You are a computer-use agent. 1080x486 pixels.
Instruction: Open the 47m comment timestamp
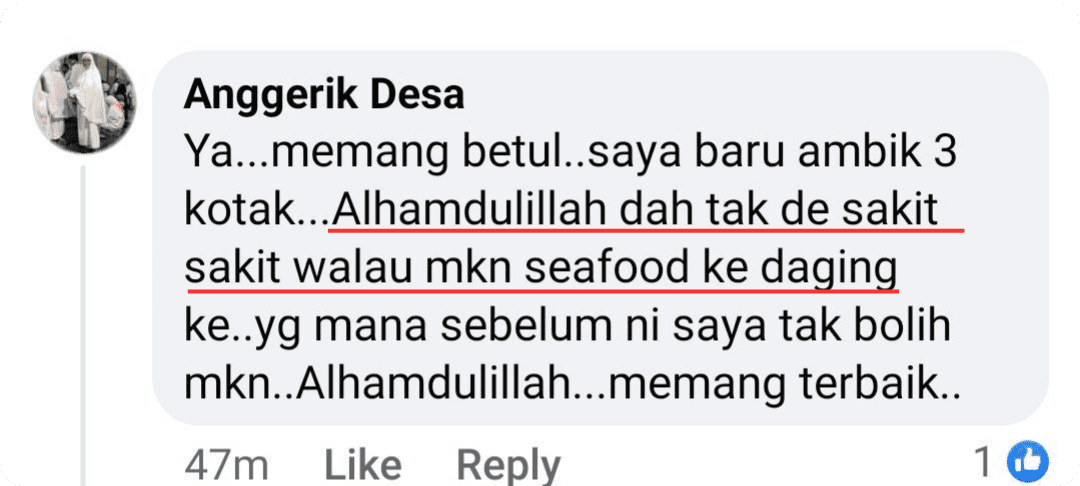click(x=226, y=465)
